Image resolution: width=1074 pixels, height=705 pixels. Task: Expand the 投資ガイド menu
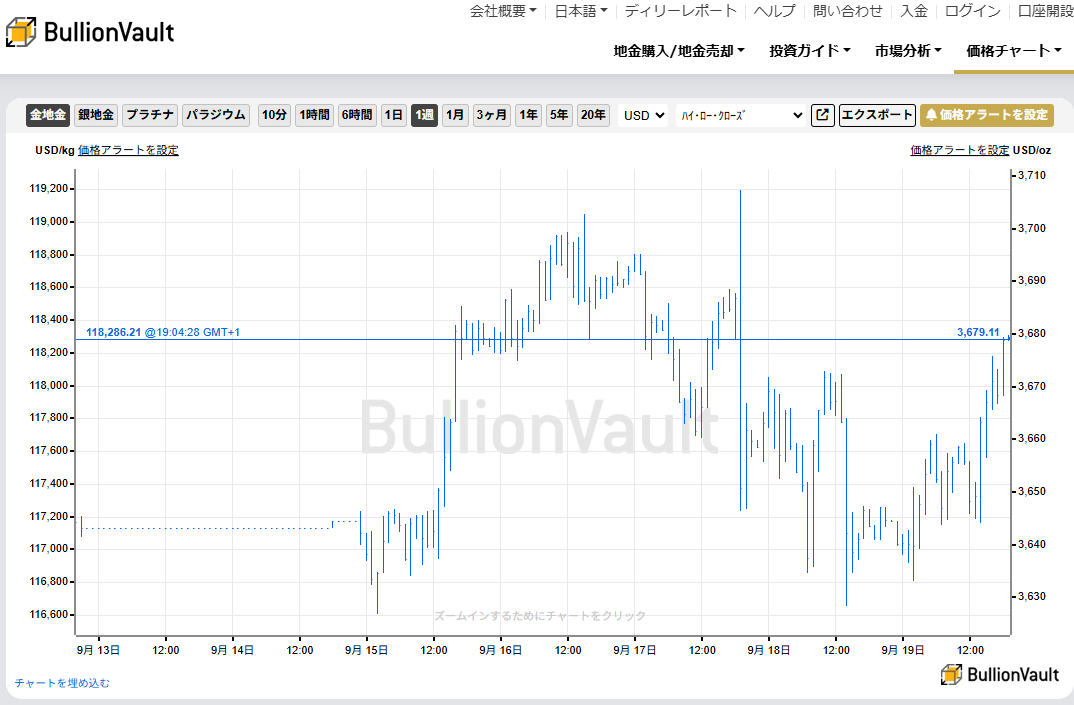point(810,51)
